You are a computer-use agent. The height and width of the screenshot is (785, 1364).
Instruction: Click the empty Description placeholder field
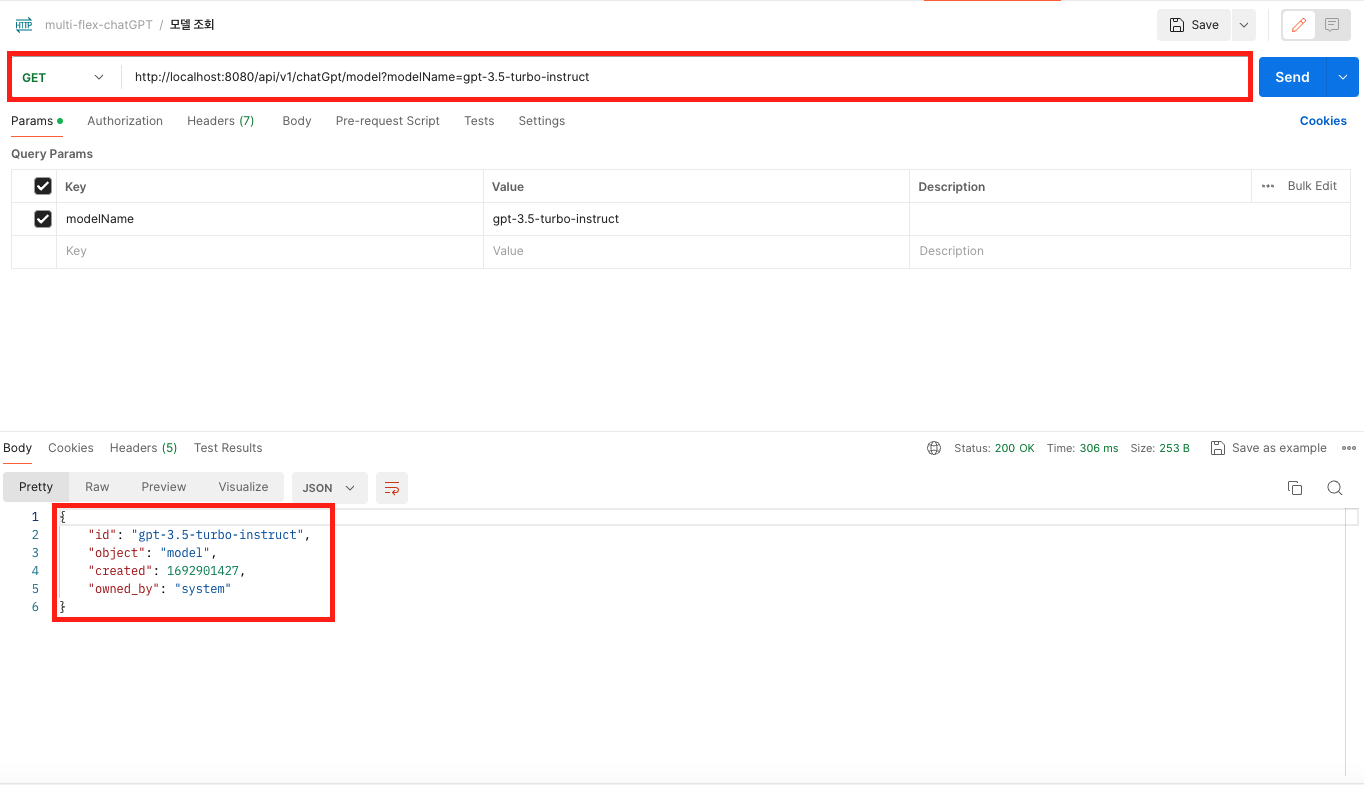(x=1130, y=252)
